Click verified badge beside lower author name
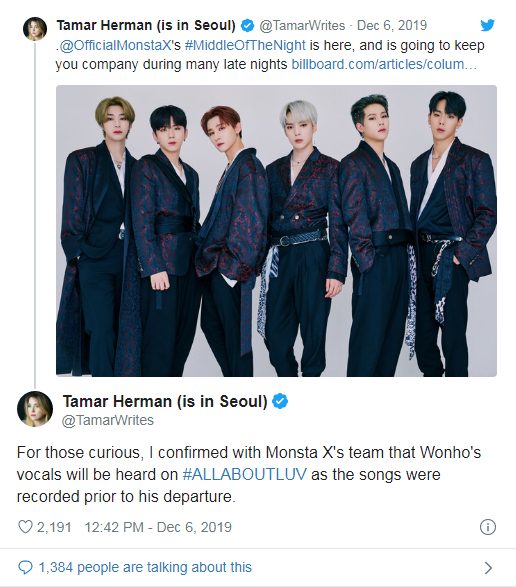 click(x=280, y=401)
